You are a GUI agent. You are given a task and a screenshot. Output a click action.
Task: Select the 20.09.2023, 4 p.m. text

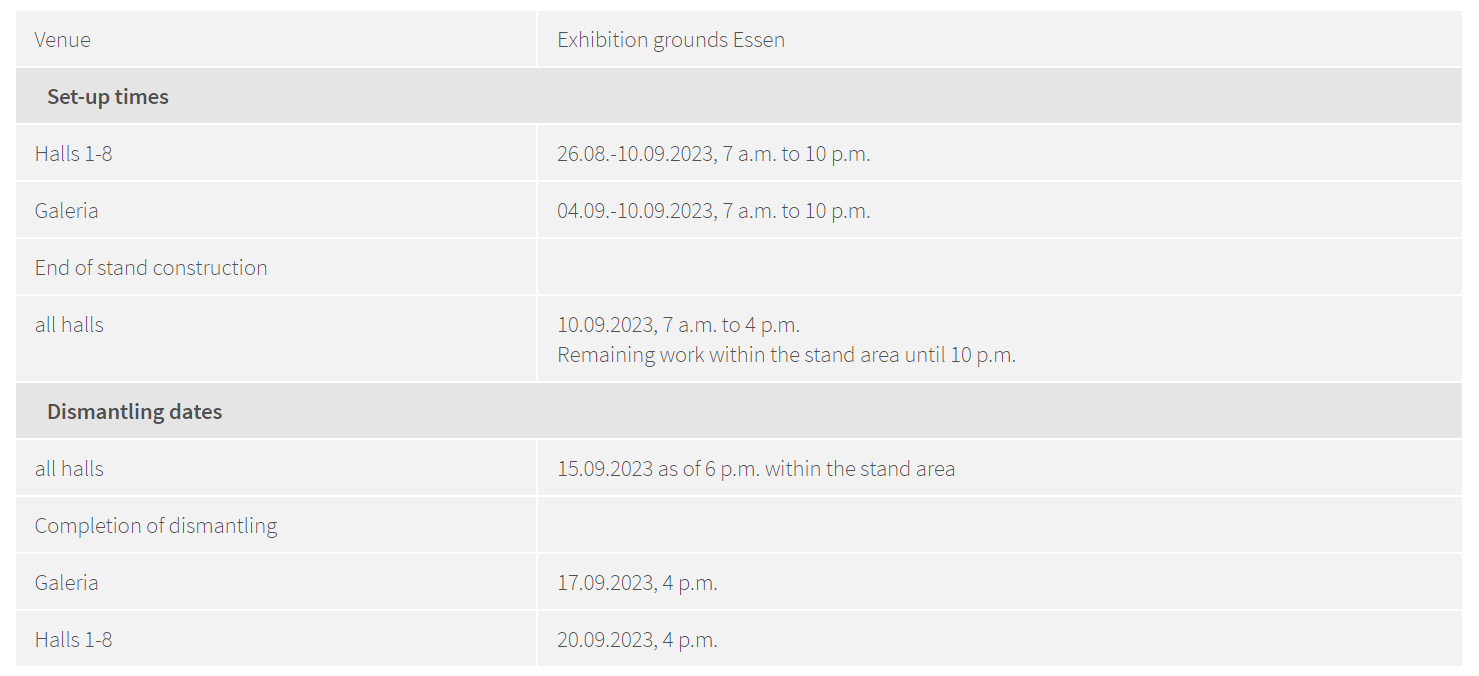click(x=637, y=639)
